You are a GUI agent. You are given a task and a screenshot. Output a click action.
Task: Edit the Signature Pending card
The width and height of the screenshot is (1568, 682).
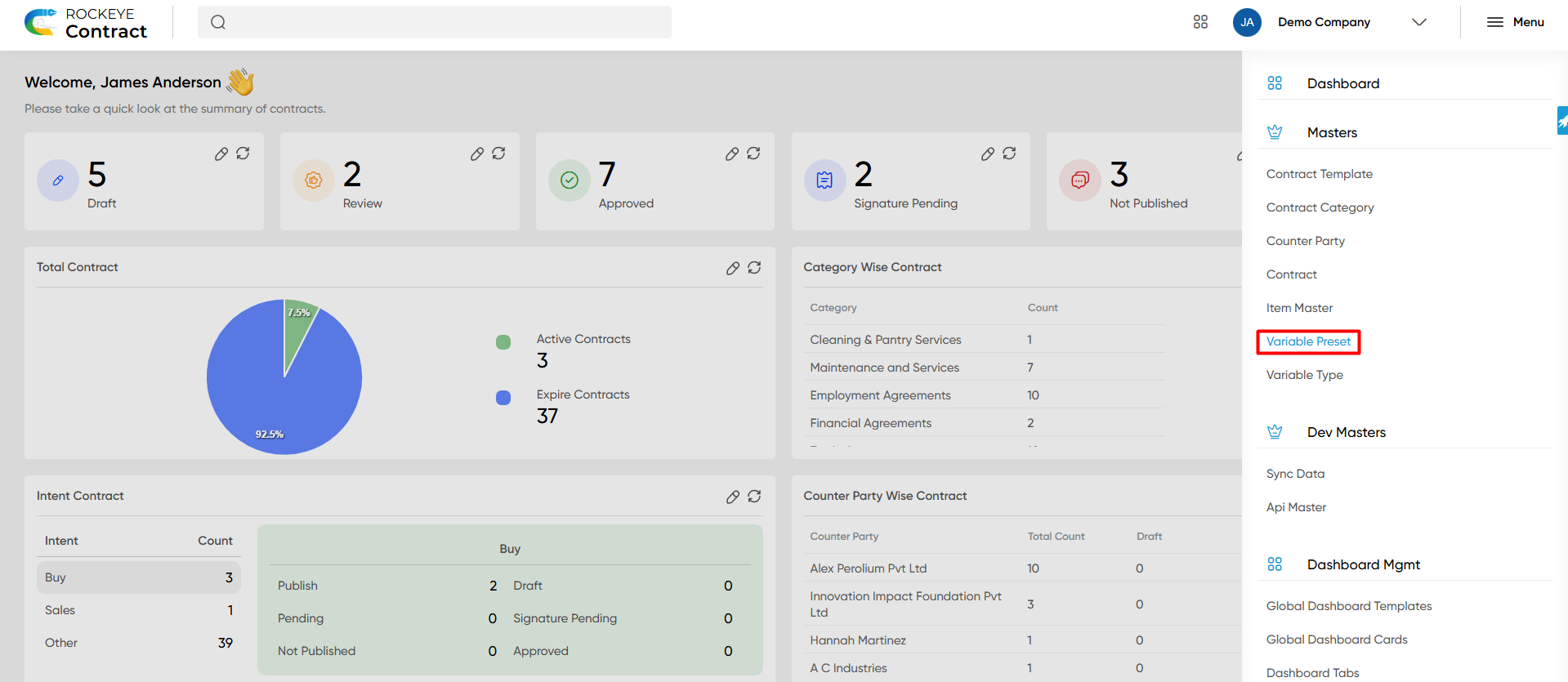coord(988,154)
